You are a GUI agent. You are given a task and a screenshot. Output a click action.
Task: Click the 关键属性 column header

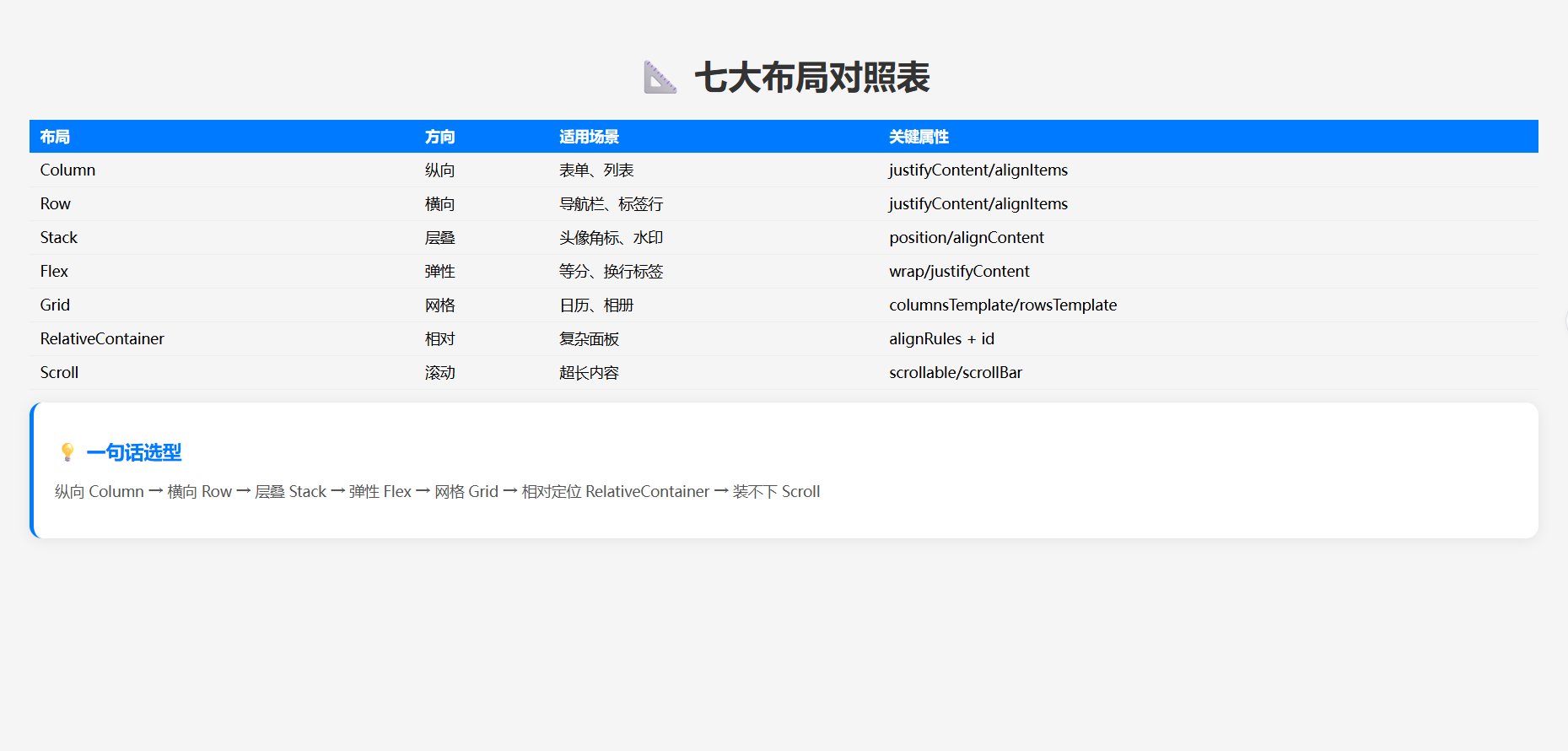919,137
